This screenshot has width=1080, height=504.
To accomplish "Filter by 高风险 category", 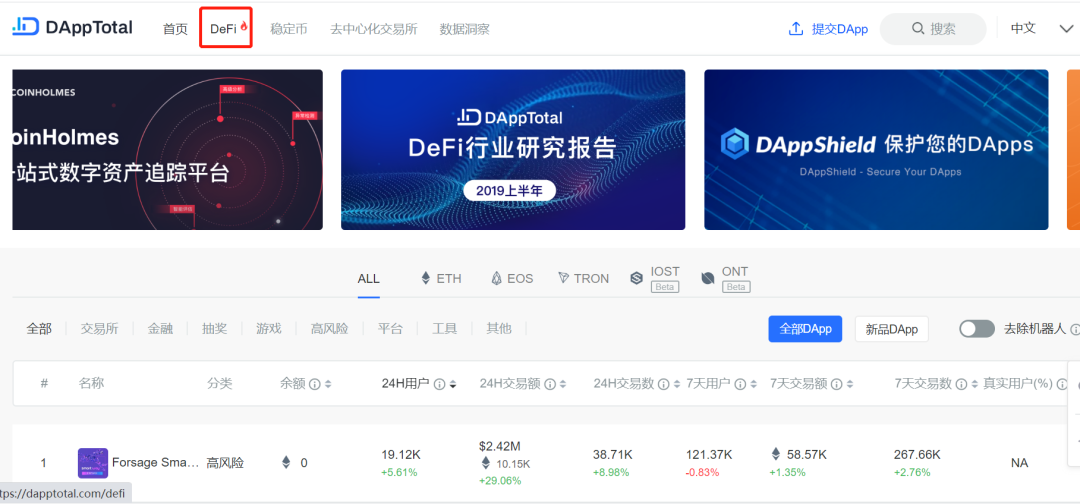I will [329, 328].
